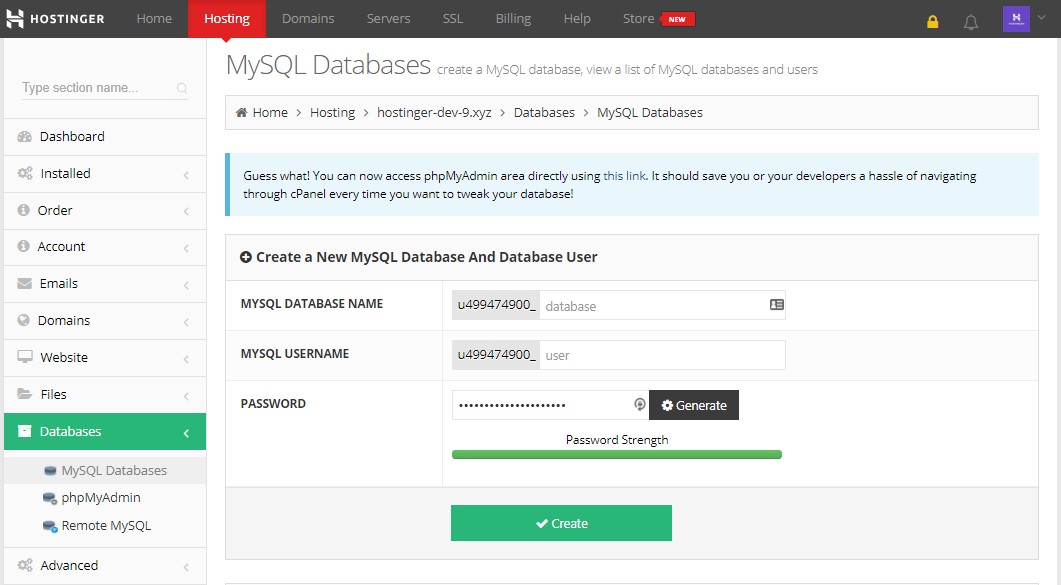
Task: Click the yellow lock icon
Action: [932, 22]
